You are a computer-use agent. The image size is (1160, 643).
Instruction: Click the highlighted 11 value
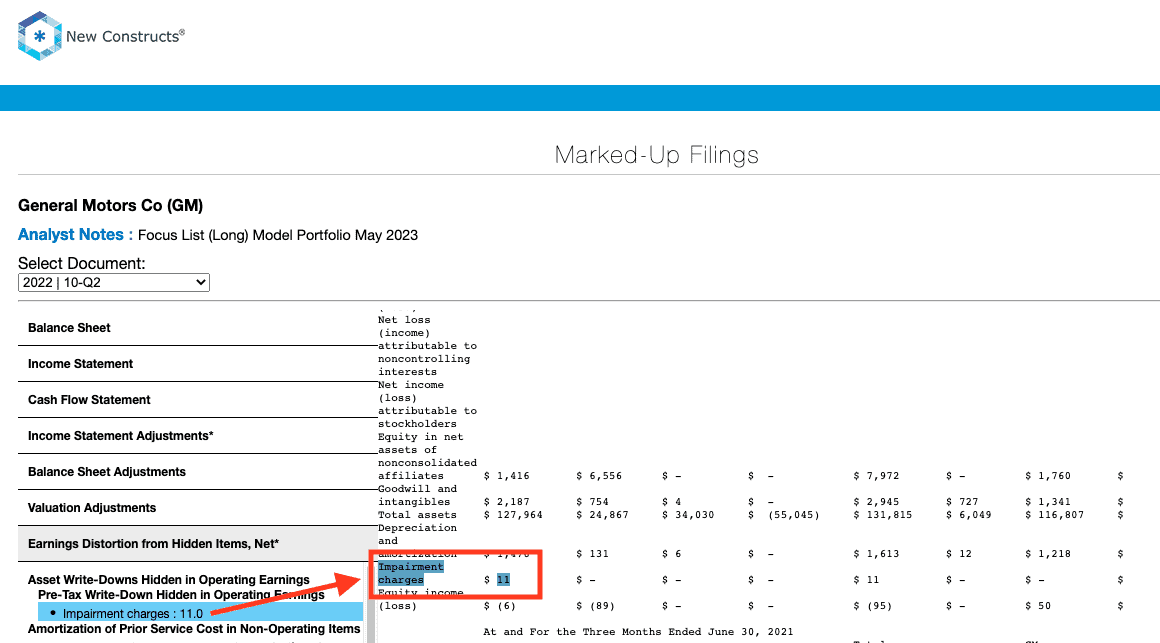[503, 579]
